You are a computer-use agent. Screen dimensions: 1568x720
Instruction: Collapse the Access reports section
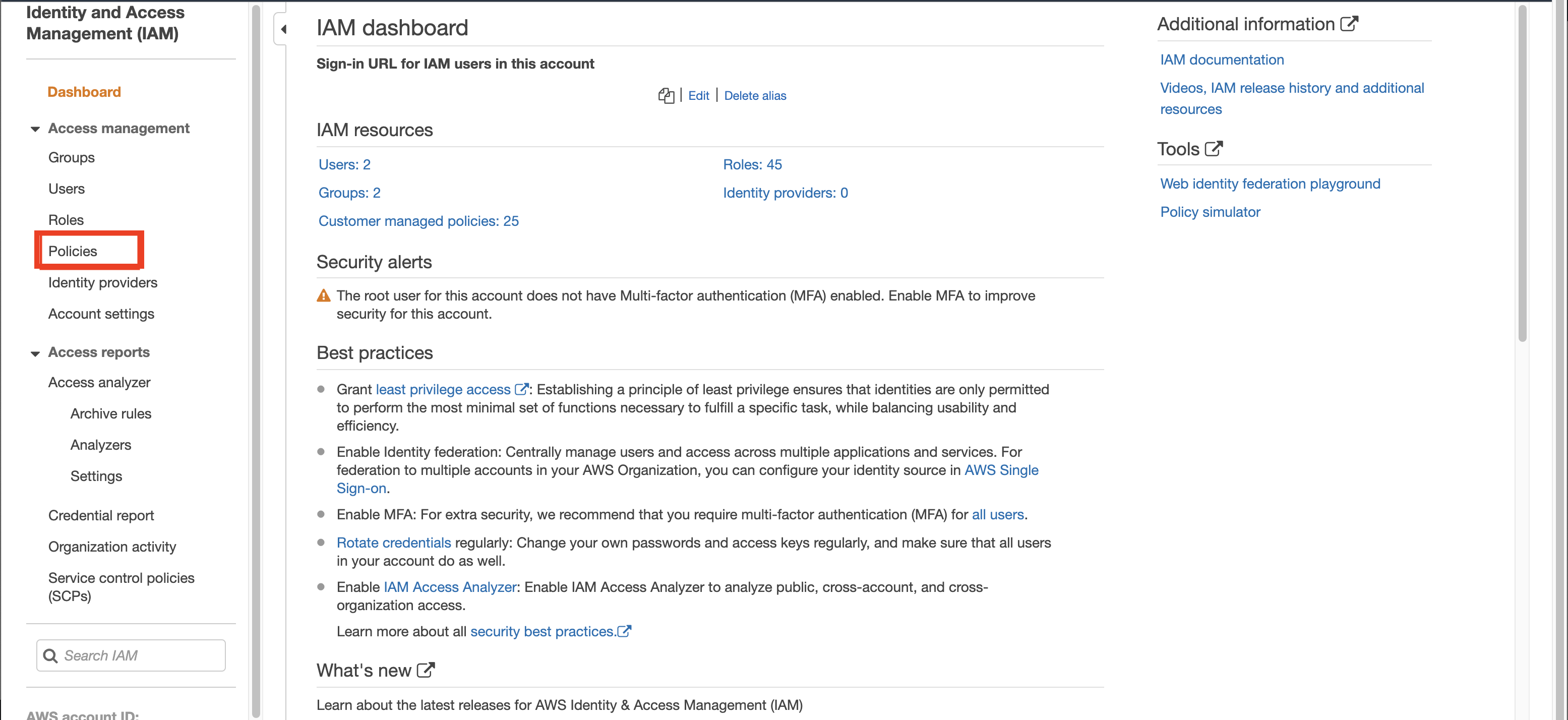pos(35,353)
